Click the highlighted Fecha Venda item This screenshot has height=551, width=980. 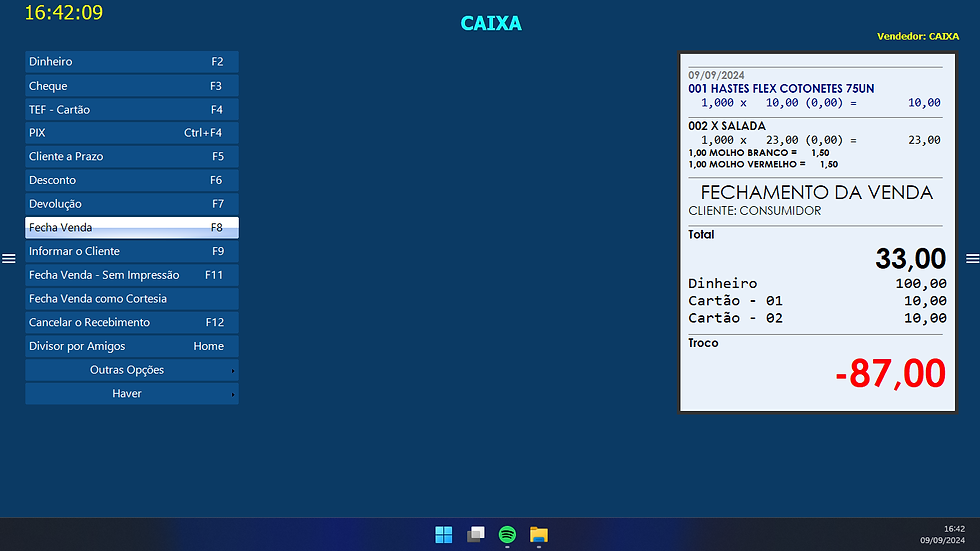132,227
